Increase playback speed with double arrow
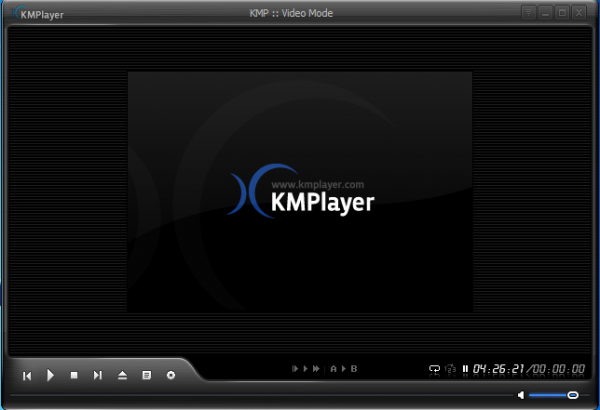 (316, 369)
